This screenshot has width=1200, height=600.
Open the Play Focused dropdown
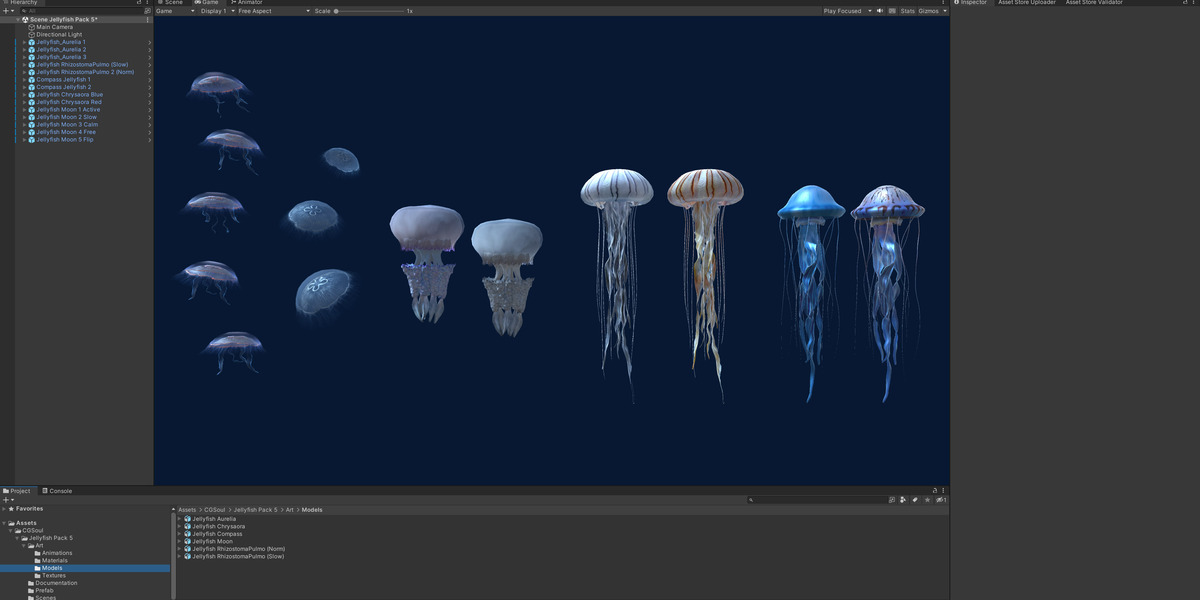coord(847,11)
